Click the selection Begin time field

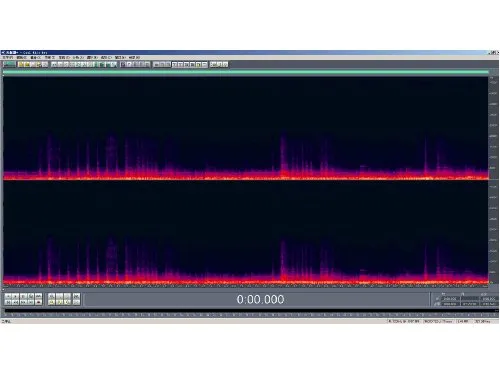click(x=450, y=299)
